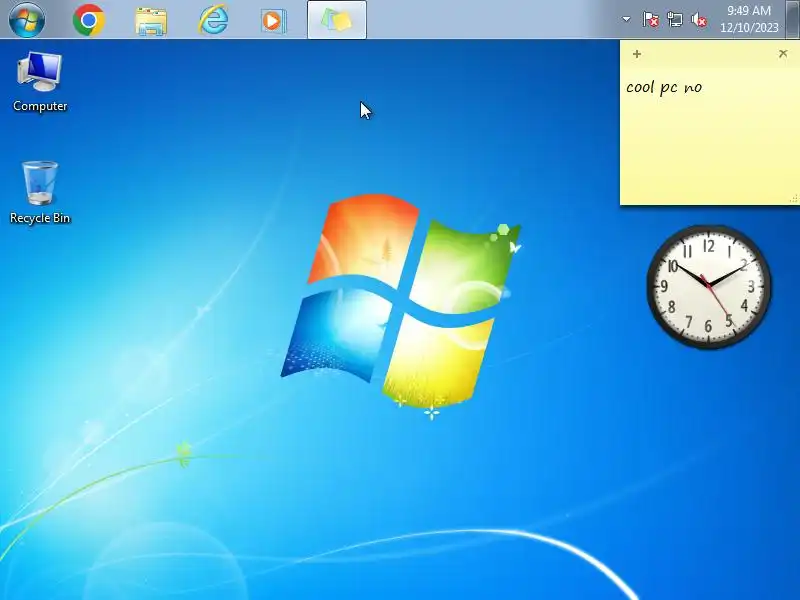800x600 pixels.
Task: Show hidden system tray icons arrow
Action: (626, 19)
